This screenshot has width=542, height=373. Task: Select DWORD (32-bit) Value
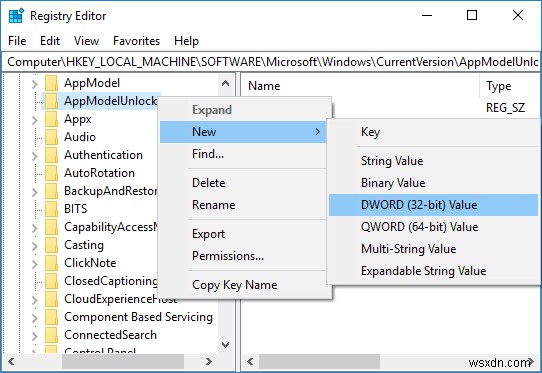coord(433,205)
